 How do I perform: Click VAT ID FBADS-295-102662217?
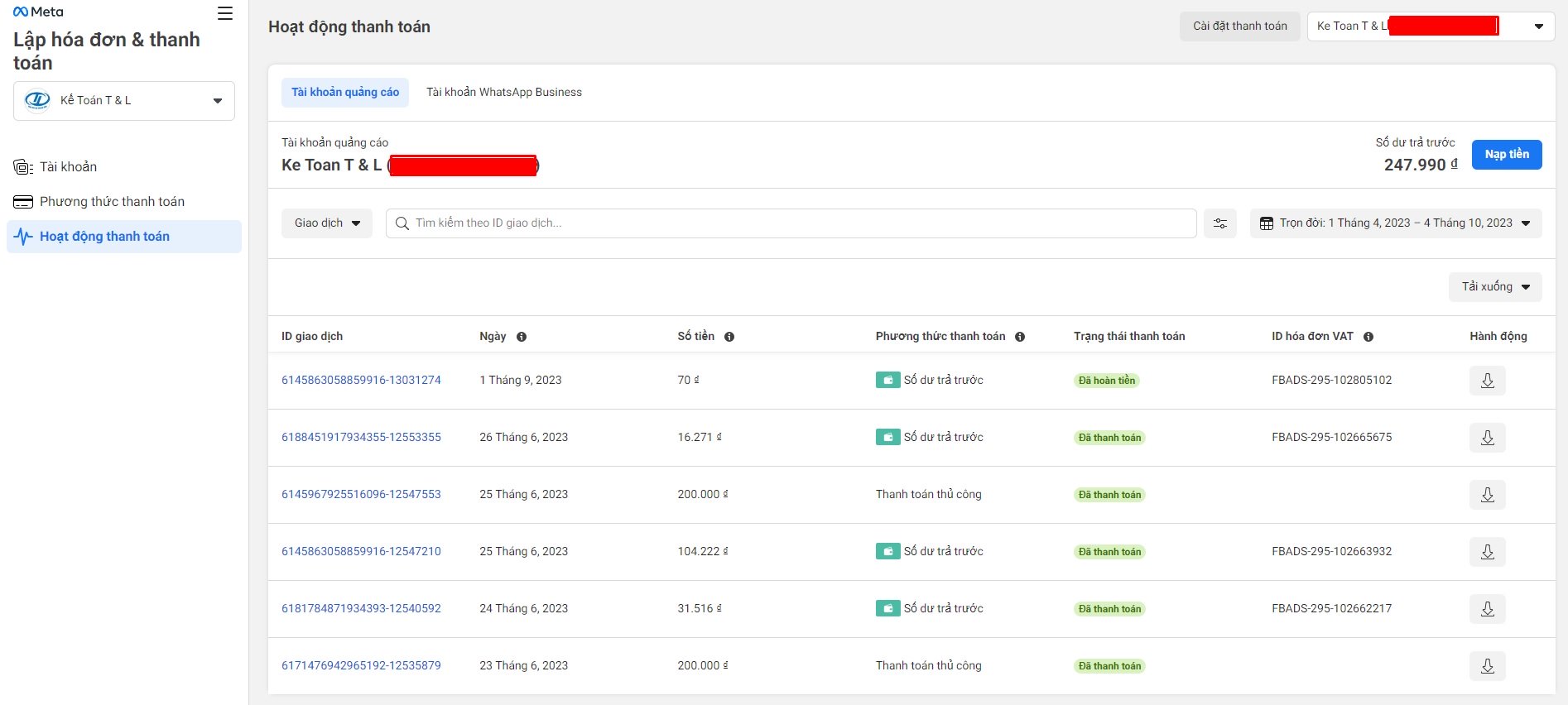click(1331, 609)
